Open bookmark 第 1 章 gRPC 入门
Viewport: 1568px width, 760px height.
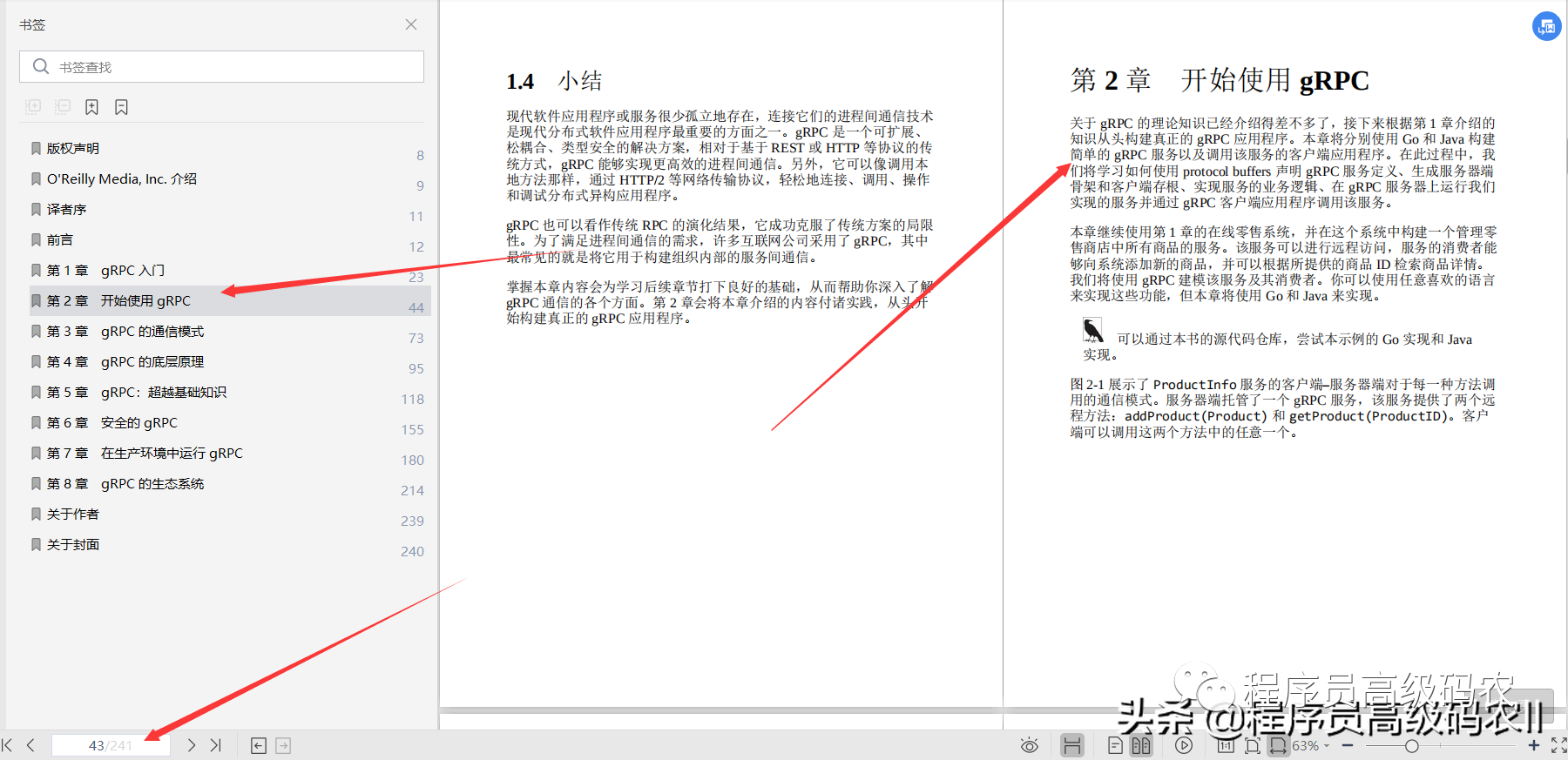[x=105, y=271]
